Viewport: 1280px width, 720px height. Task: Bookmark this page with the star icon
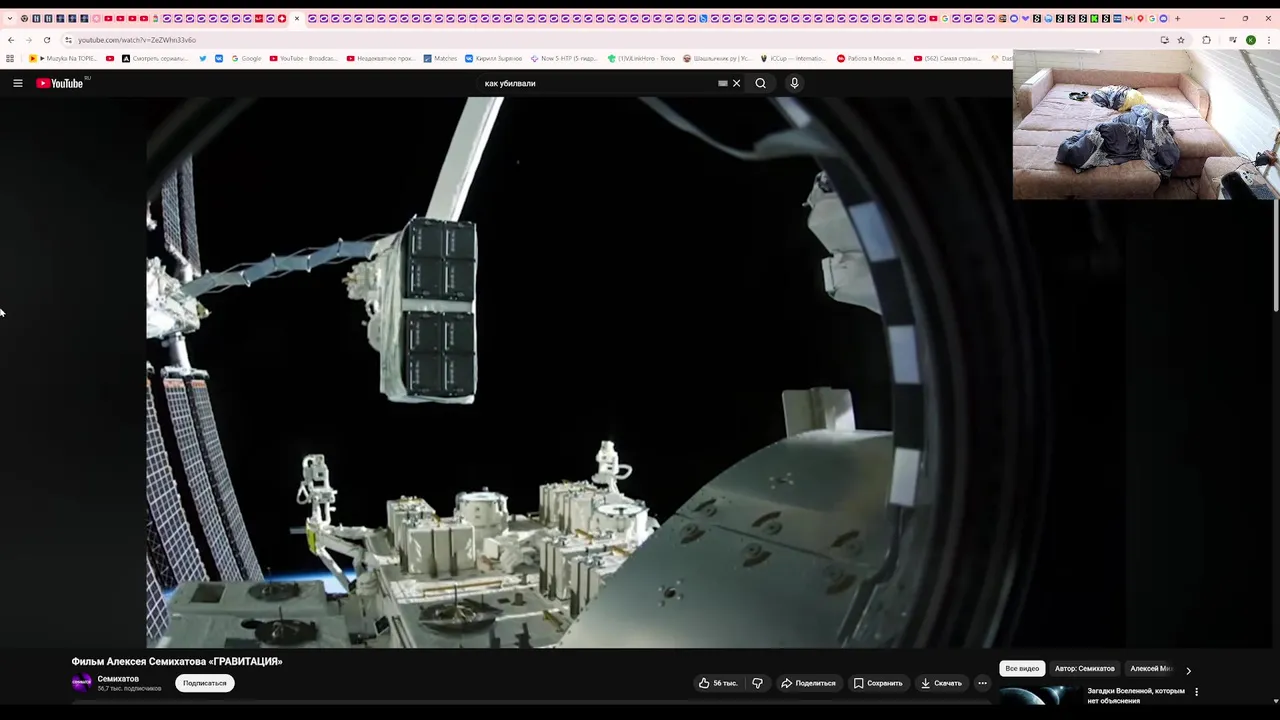tap(1181, 40)
